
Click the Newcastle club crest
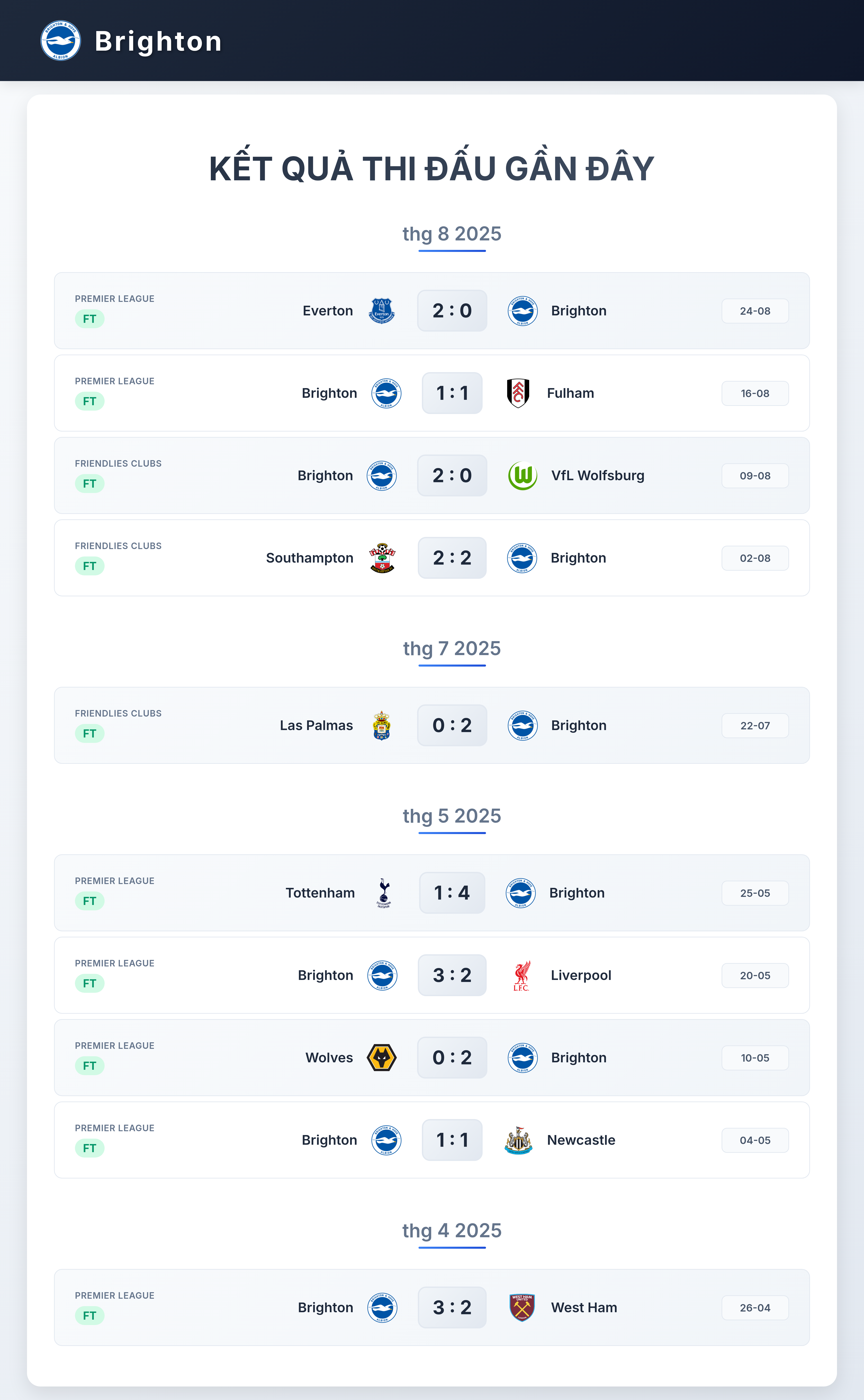point(518,1140)
